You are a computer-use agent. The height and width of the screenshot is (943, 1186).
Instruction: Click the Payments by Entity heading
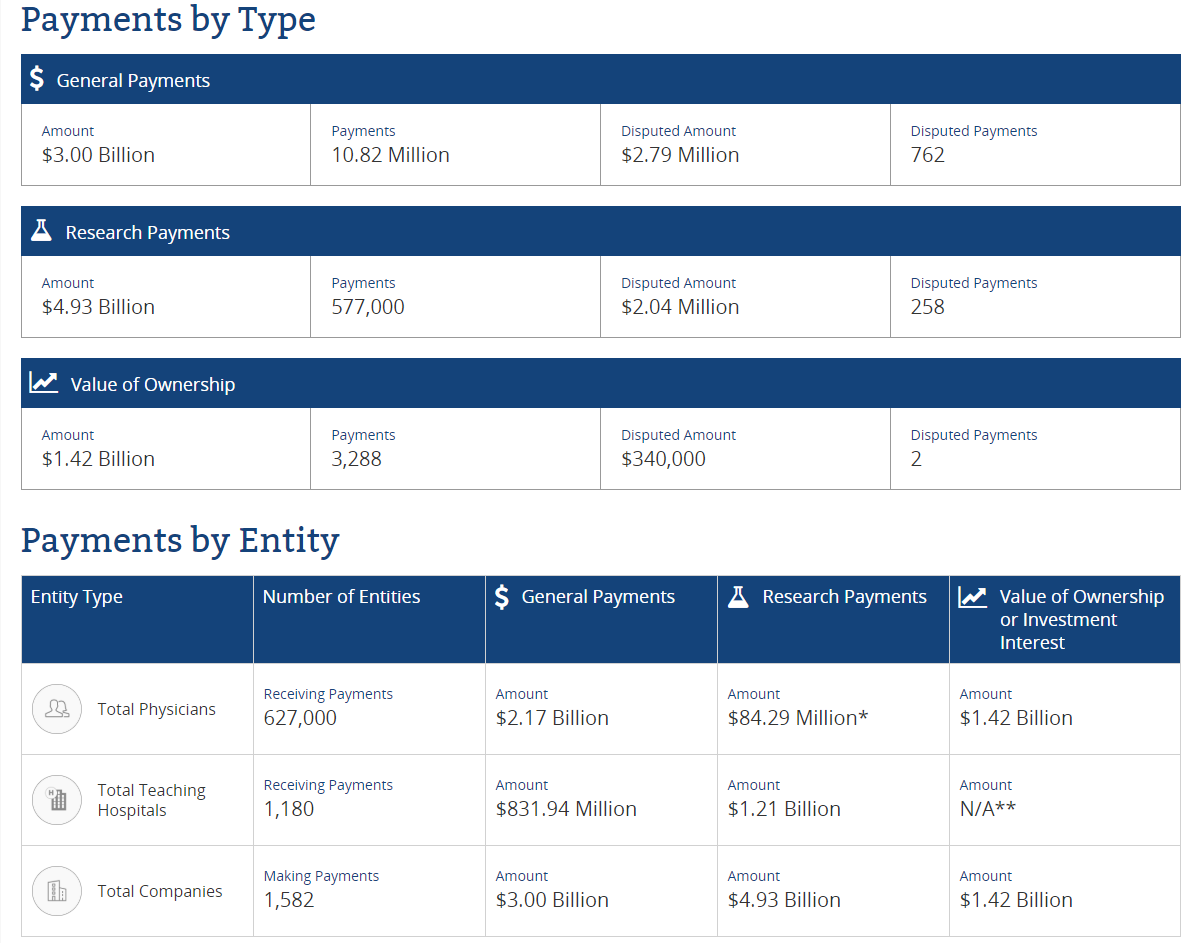[180, 540]
